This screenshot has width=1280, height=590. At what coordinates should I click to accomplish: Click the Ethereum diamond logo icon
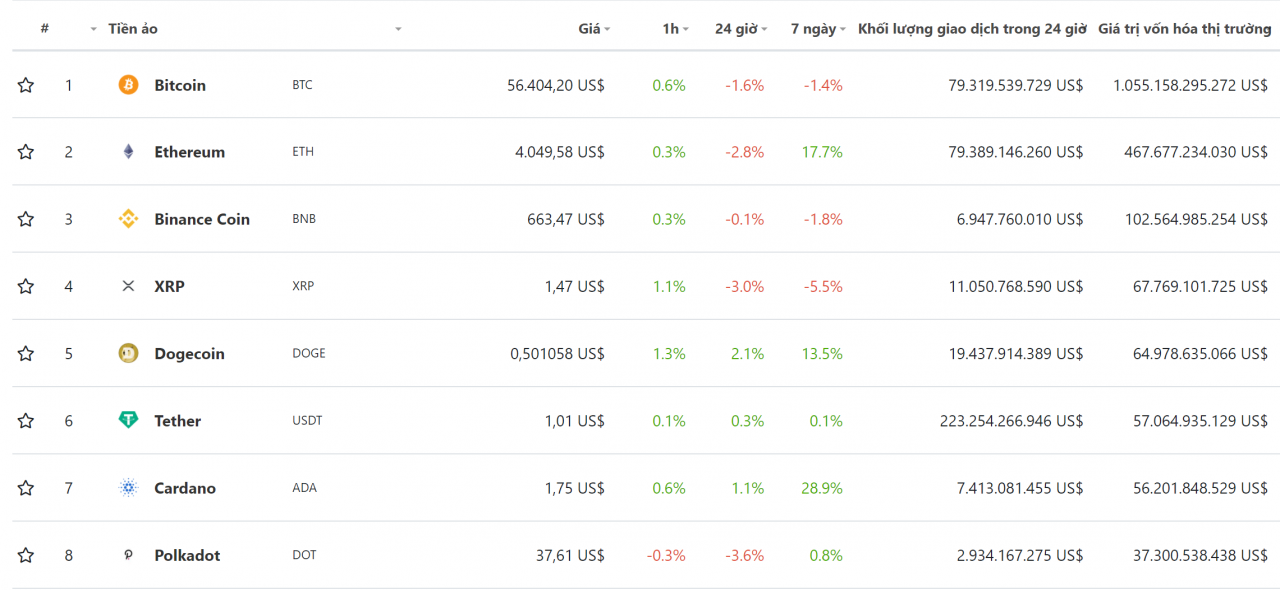point(128,152)
